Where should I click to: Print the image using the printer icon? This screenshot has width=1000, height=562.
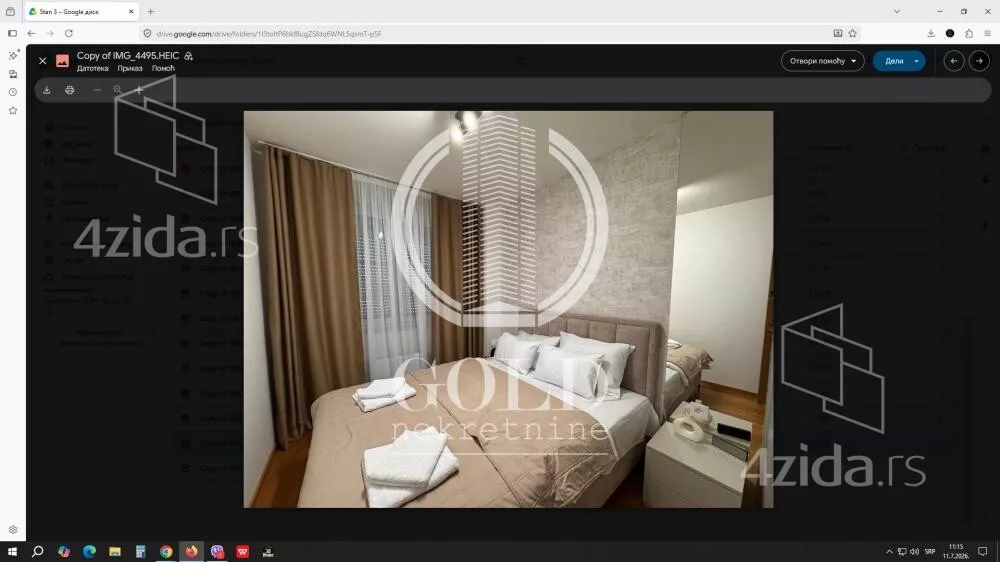(70, 91)
